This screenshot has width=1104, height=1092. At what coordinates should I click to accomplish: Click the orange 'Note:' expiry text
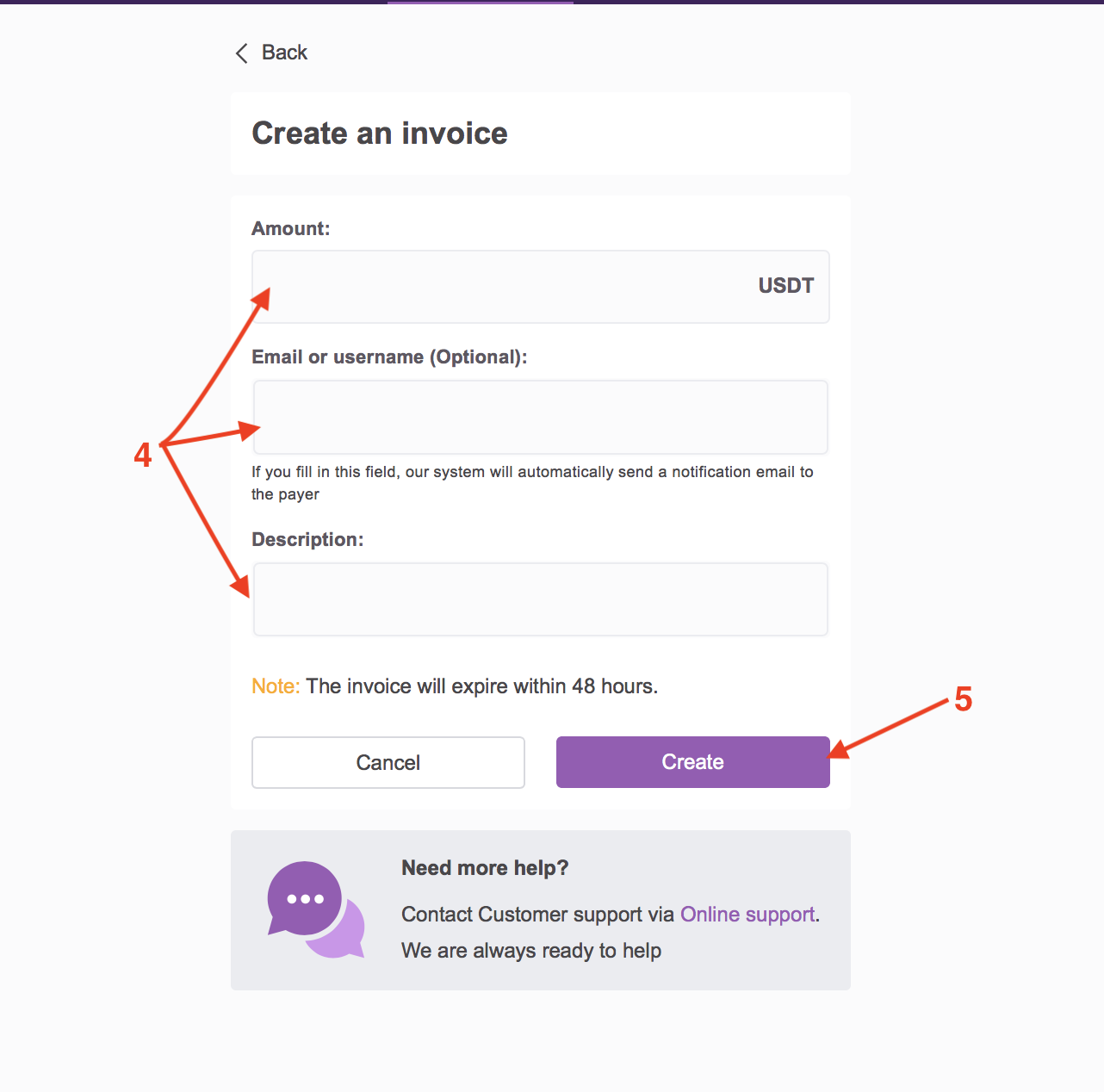pos(276,686)
